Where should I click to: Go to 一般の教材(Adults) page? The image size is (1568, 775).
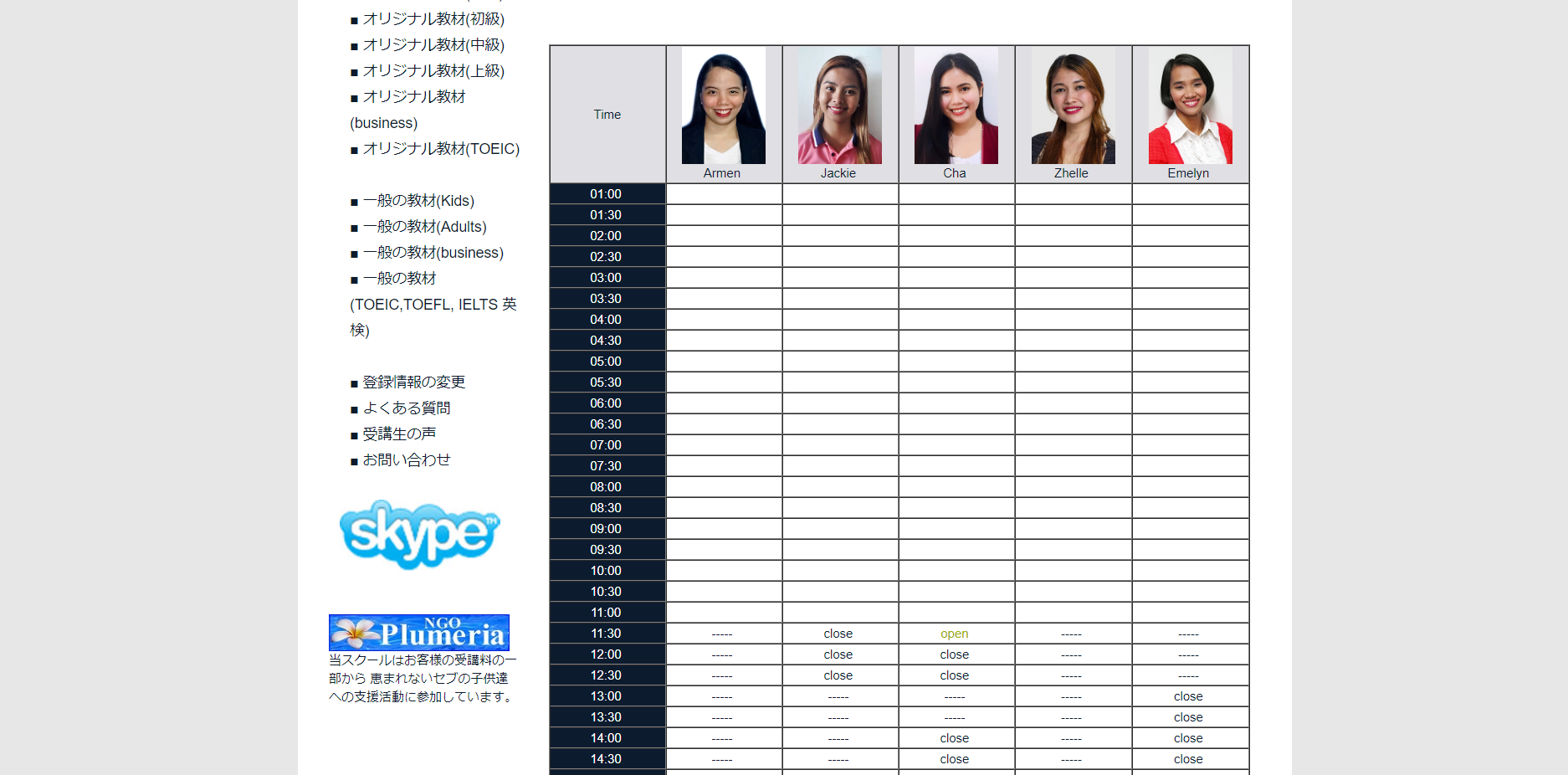tap(424, 226)
